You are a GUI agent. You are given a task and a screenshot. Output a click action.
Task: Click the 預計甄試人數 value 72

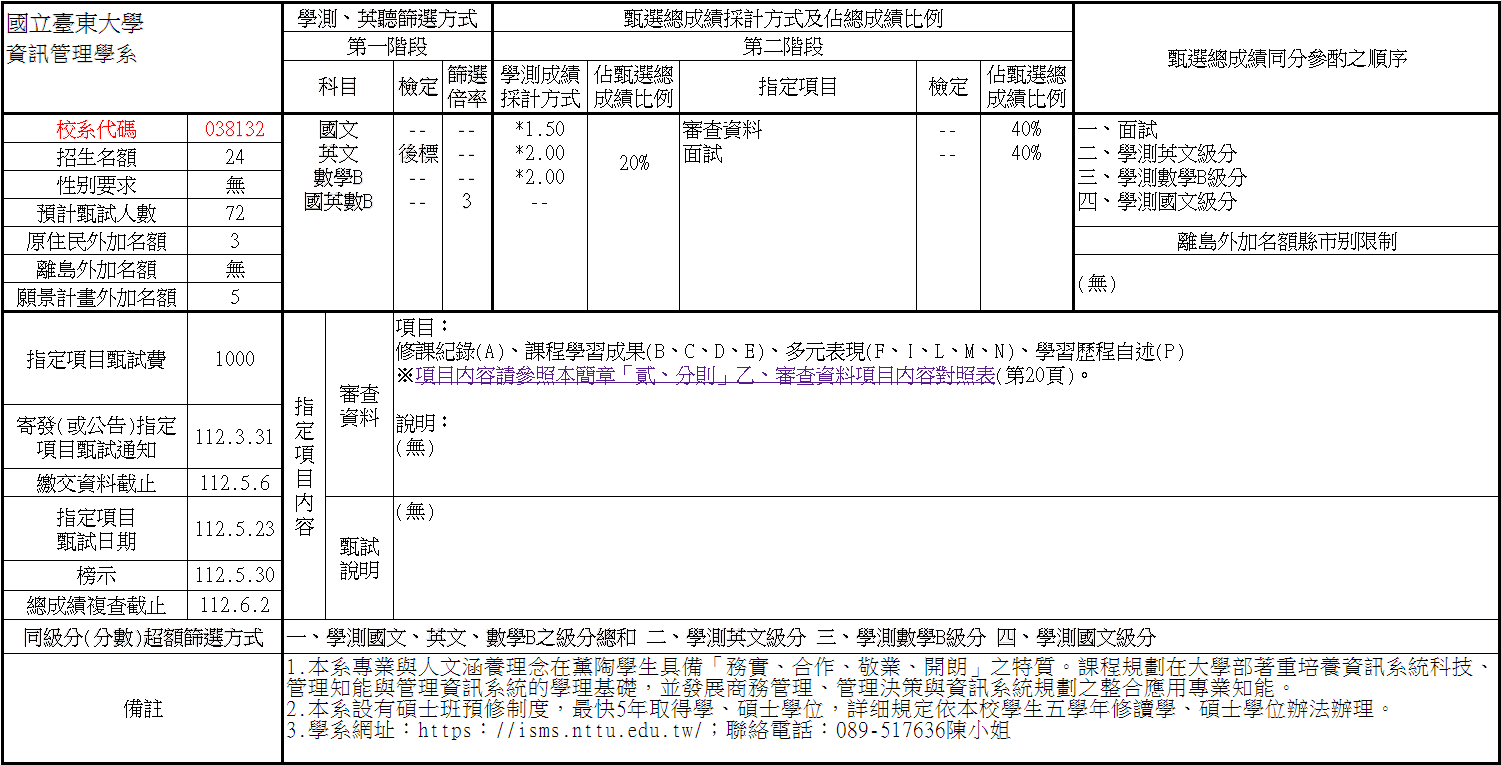click(x=235, y=213)
